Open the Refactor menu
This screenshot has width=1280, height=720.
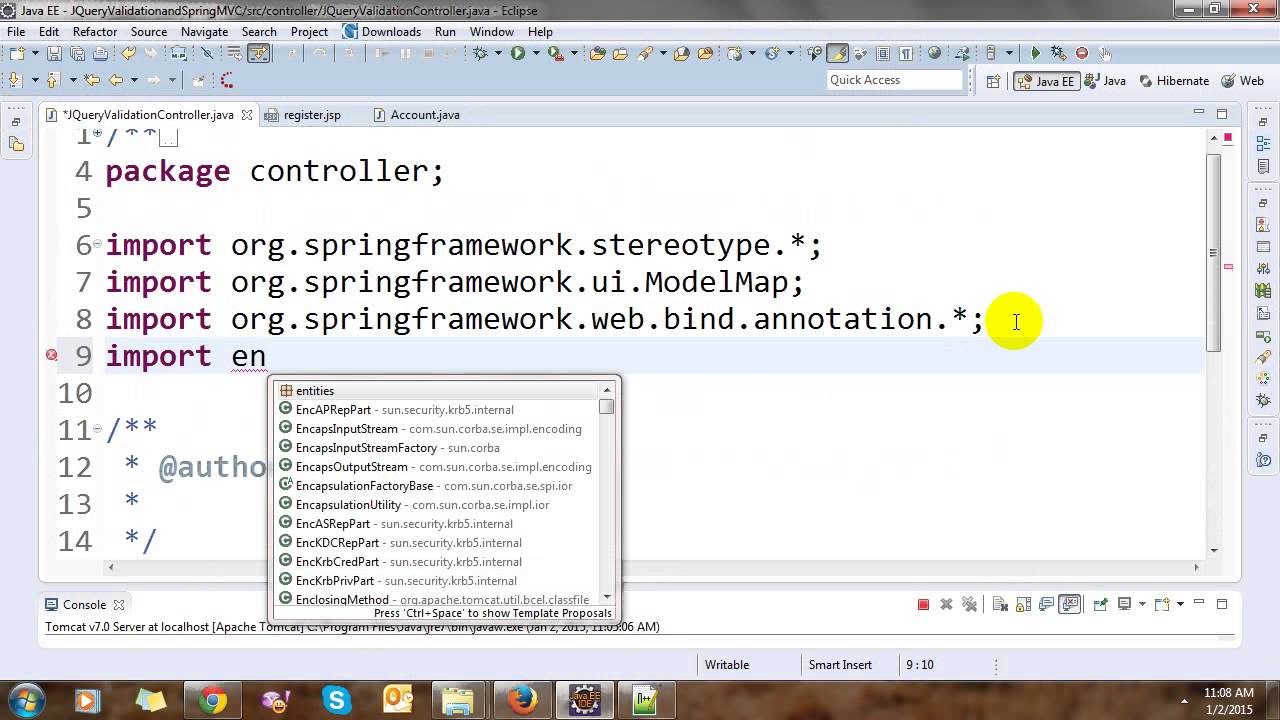pos(95,32)
